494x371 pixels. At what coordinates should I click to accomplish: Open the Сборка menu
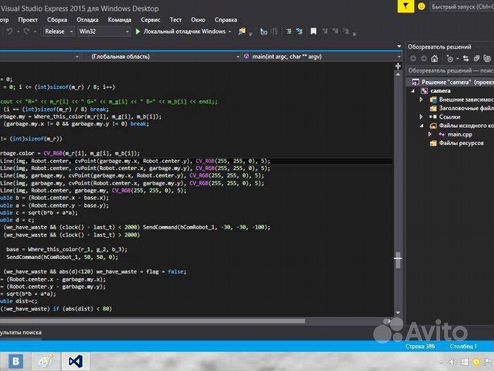[57, 20]
